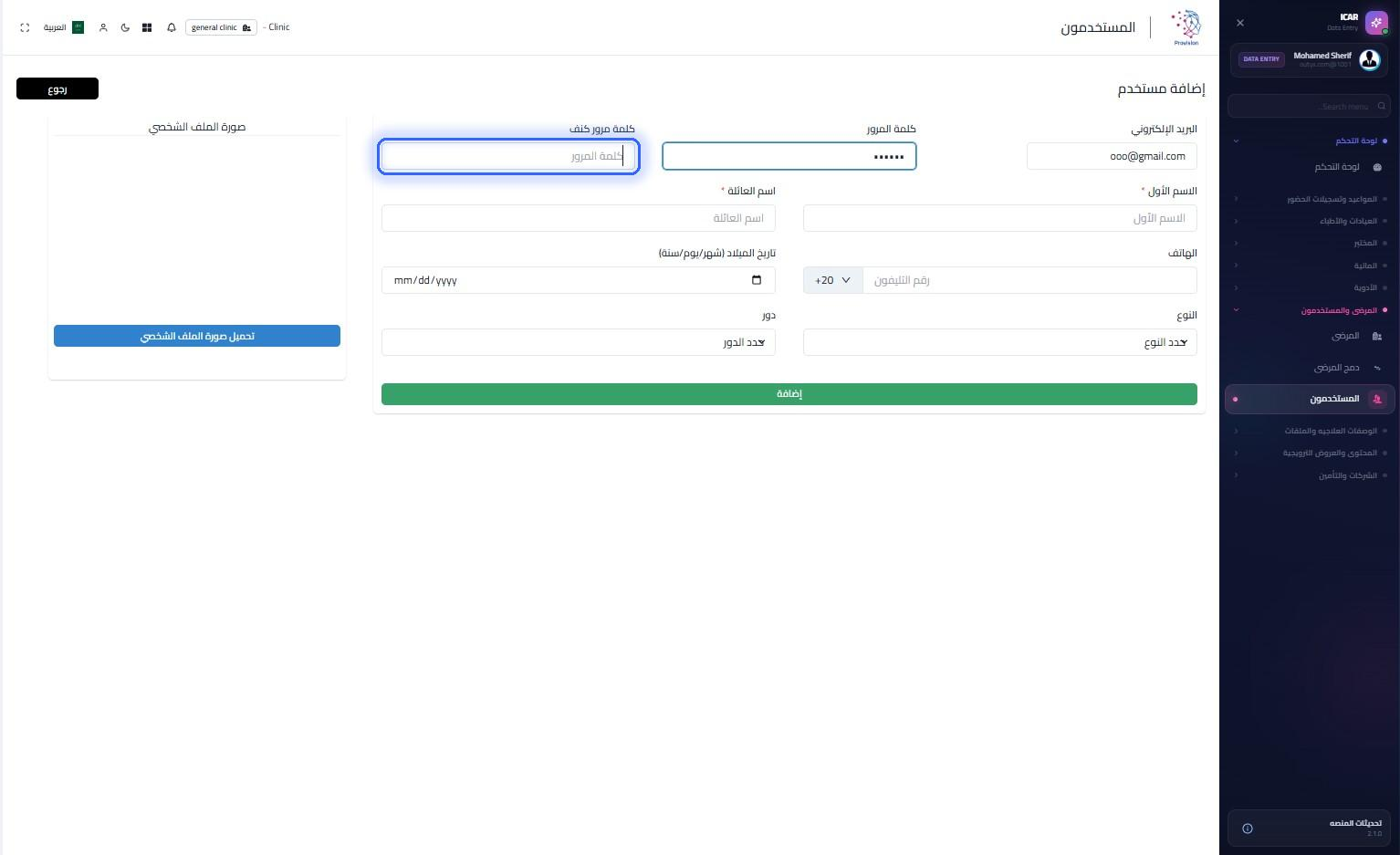Click the المستخدمون users icon
The width and height of the screenshot is (1400, 855).
(1377, 399)
